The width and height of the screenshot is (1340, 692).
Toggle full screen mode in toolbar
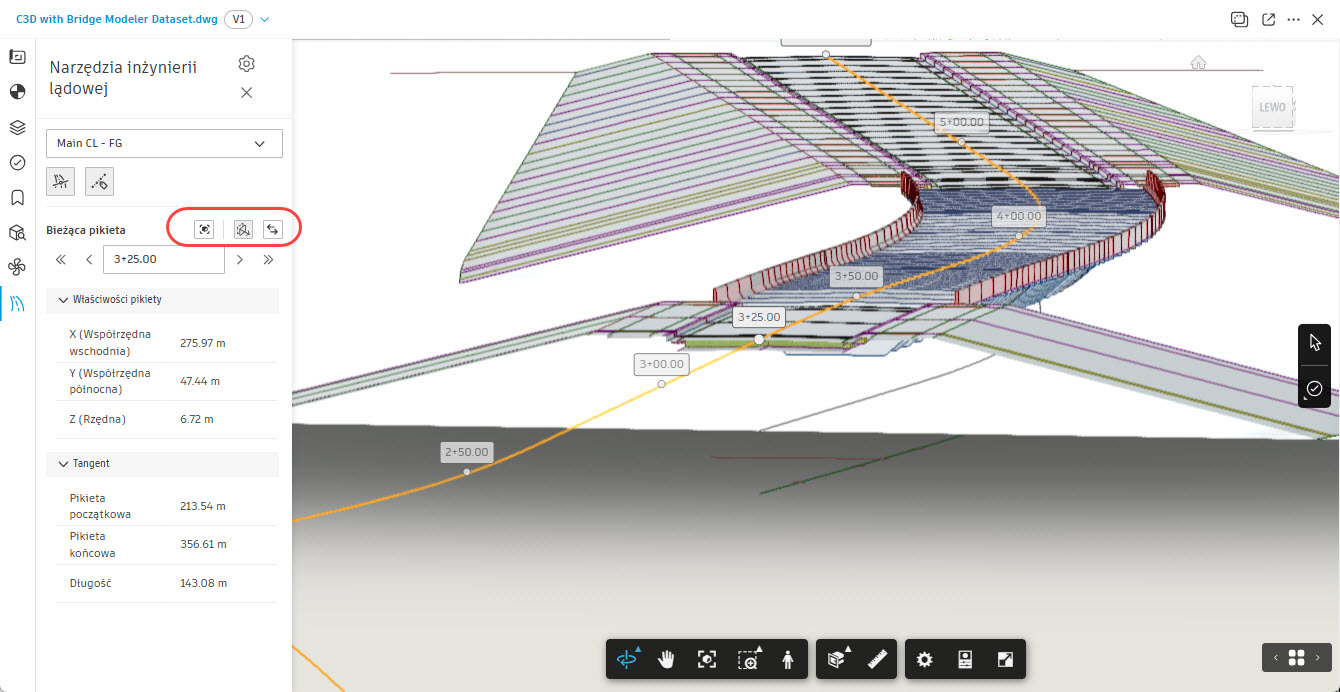[x=1005, y=660]
